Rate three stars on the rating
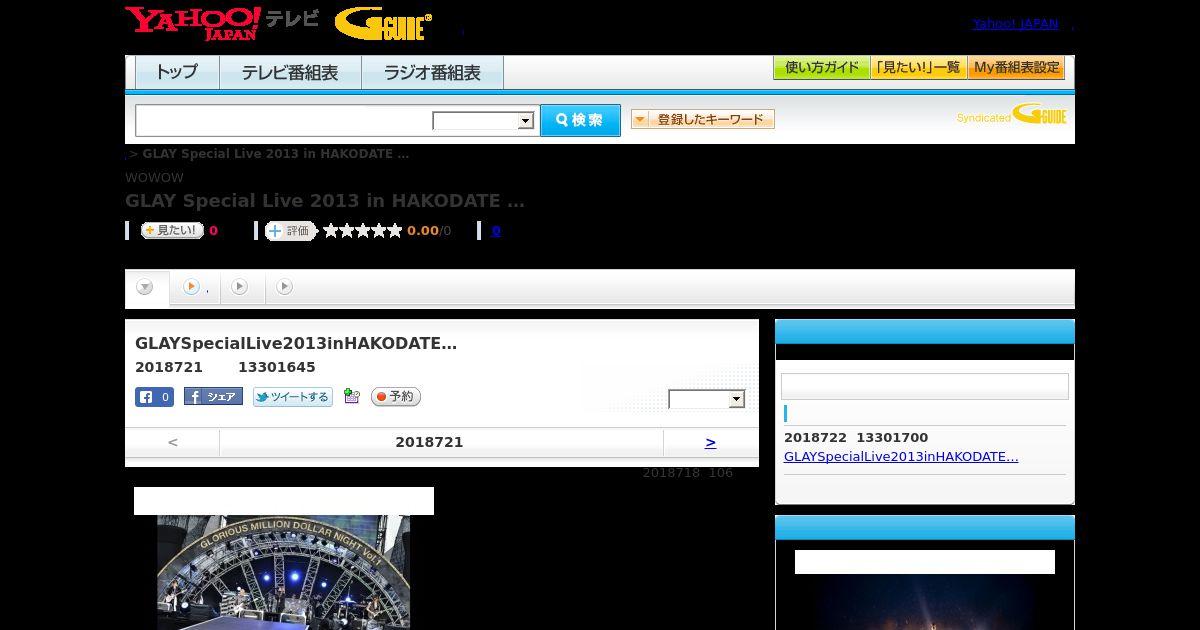 tap(363, 231)
